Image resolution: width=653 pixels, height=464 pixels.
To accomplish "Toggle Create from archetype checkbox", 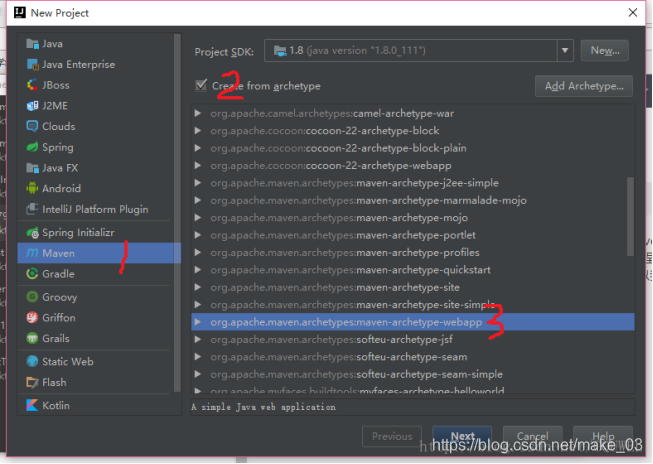I will [201, 85].
